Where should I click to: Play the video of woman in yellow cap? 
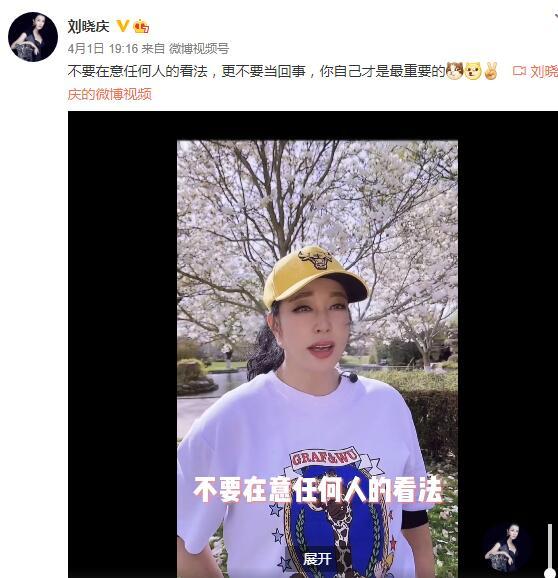point(317,358)
